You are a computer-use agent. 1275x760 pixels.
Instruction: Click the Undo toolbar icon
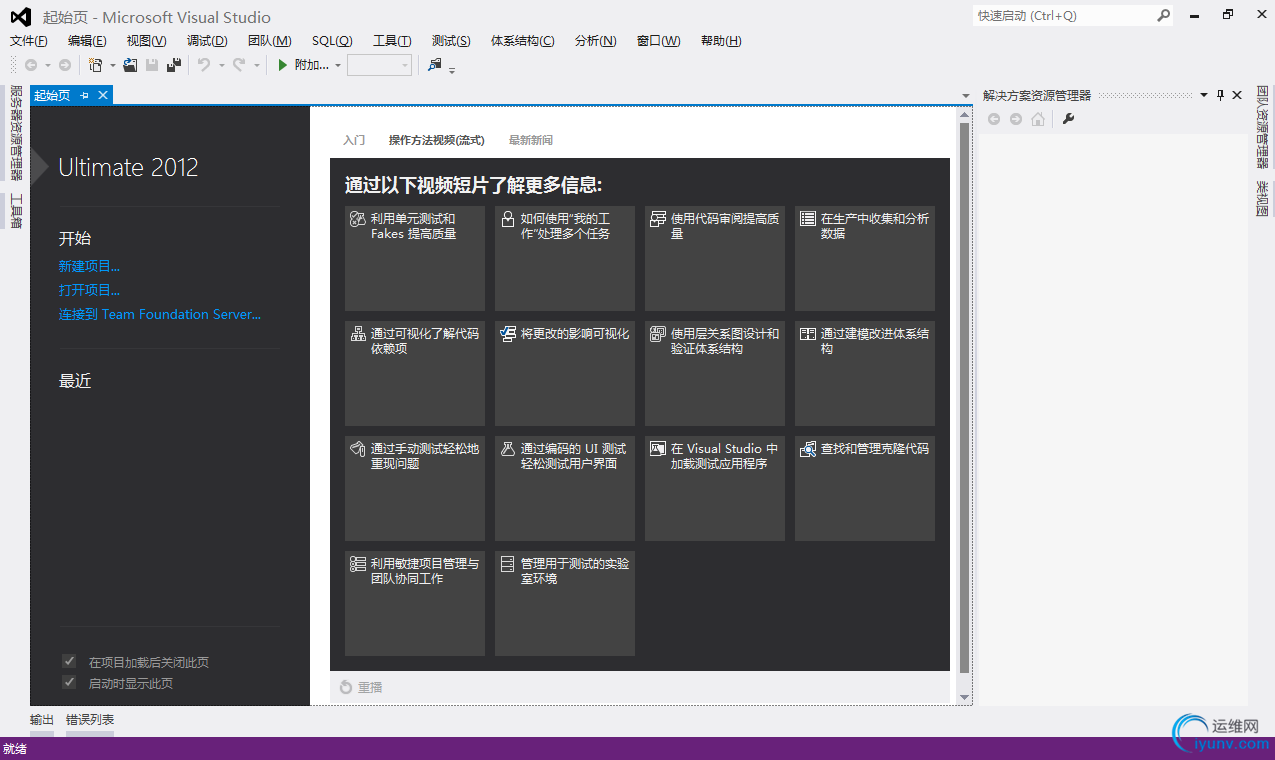pyautogui.click(x=204, y=65)
